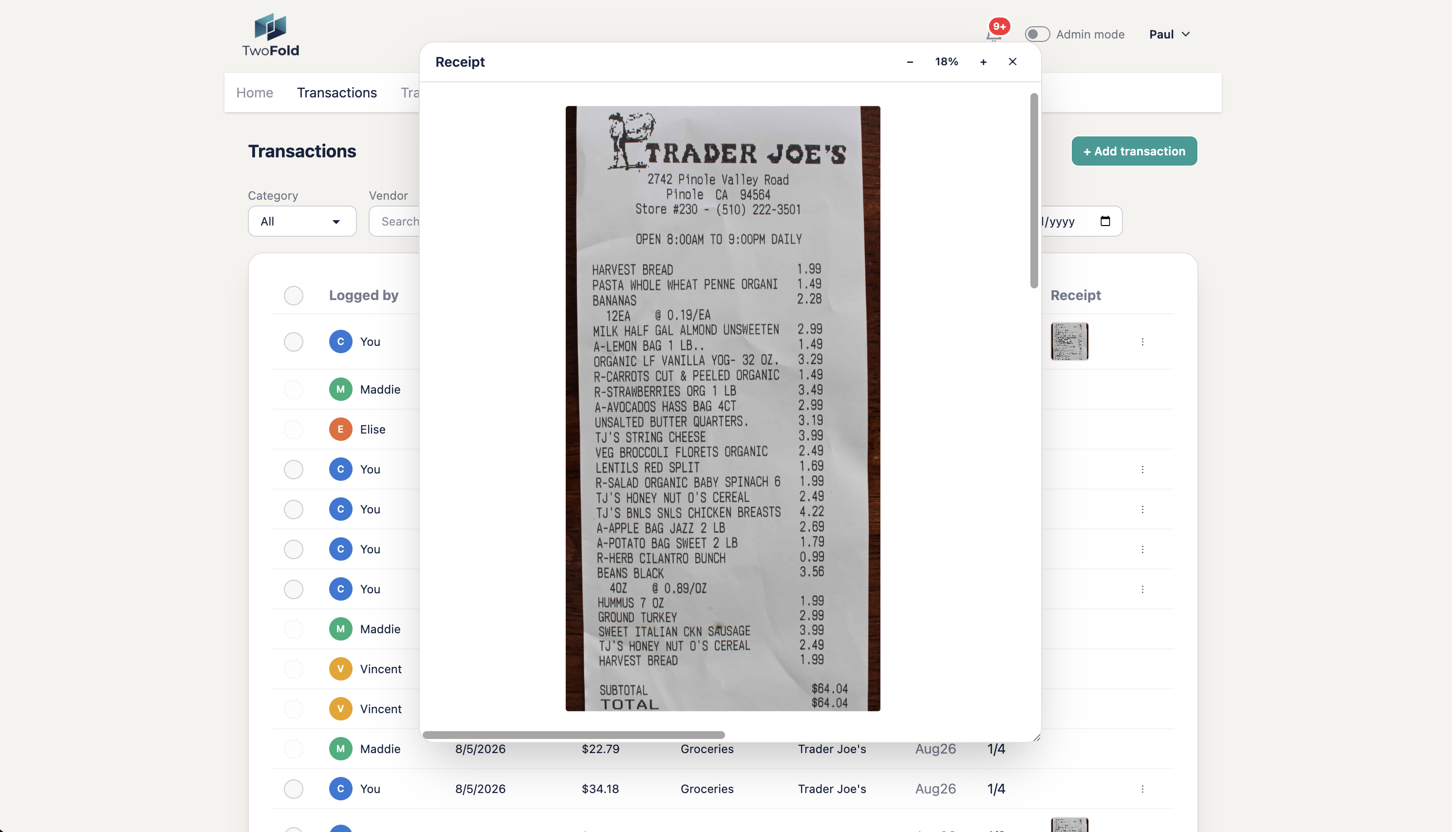This screenshot has height=832, width=1456.
Task: Click the Receipt column header
Action: coord(1076,295)
